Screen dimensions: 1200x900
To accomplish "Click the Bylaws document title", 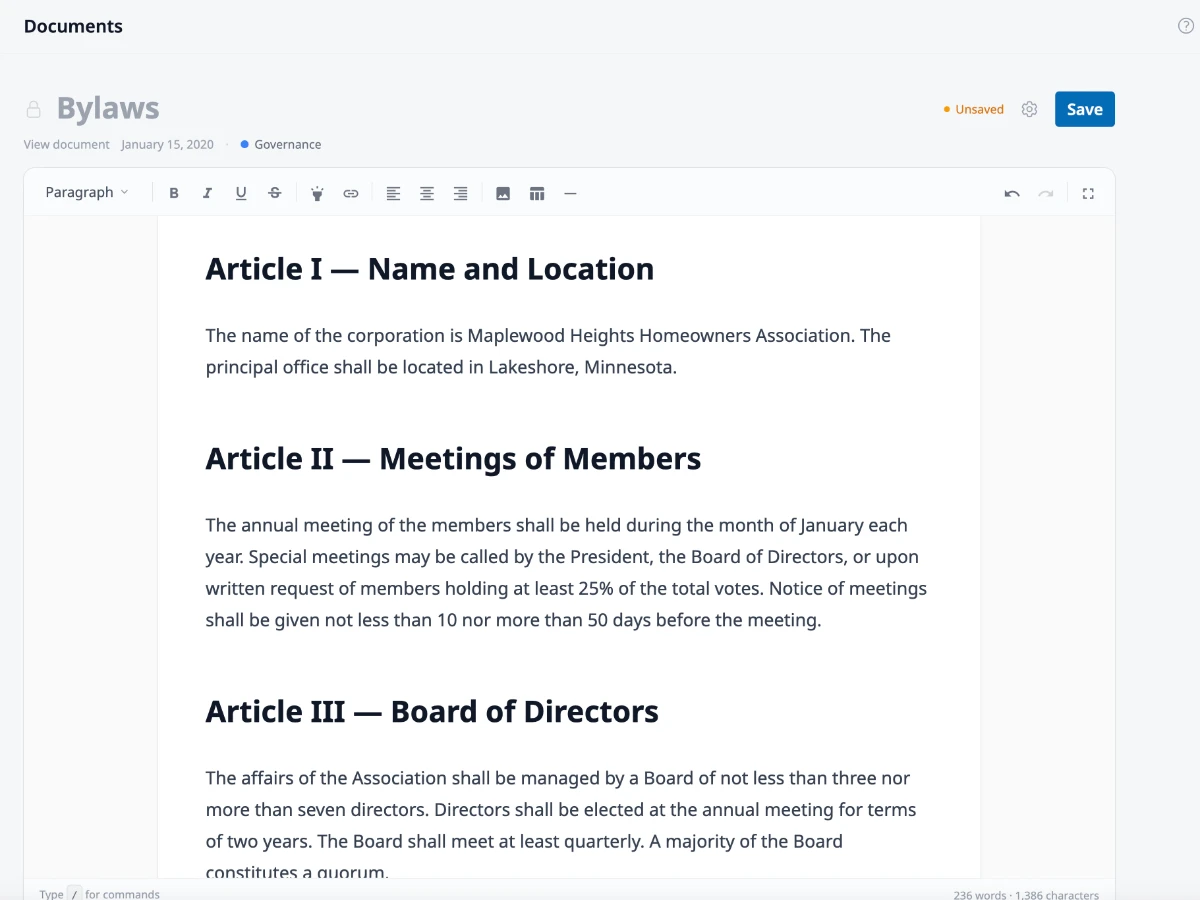I will point(108,108).
